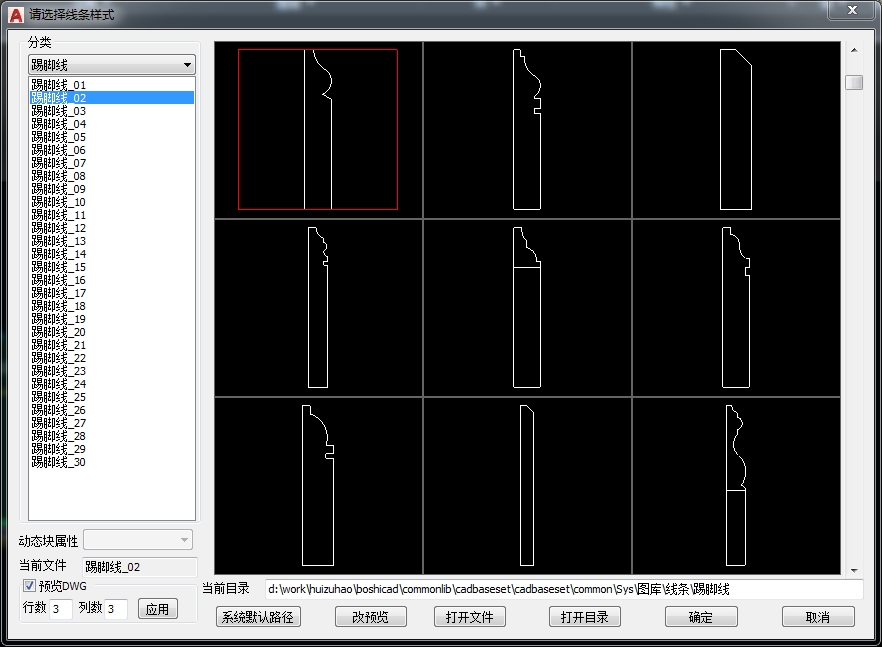Select 踢脚线_21 in the list

coord(111,345)
